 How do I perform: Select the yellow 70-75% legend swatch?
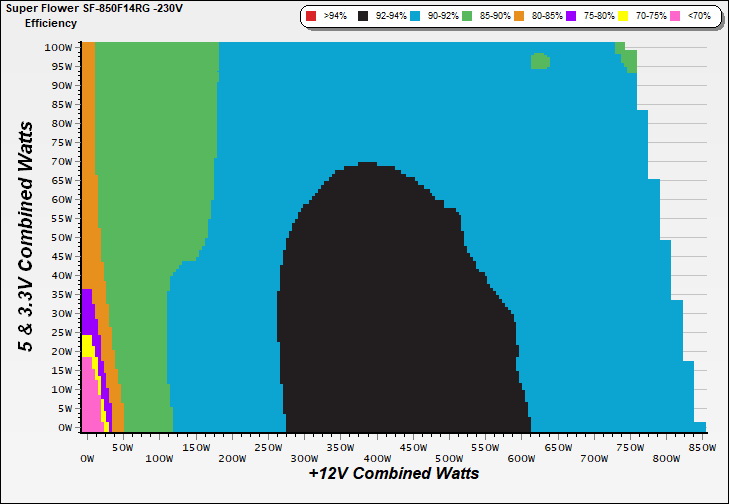click(x=626, y=17)
